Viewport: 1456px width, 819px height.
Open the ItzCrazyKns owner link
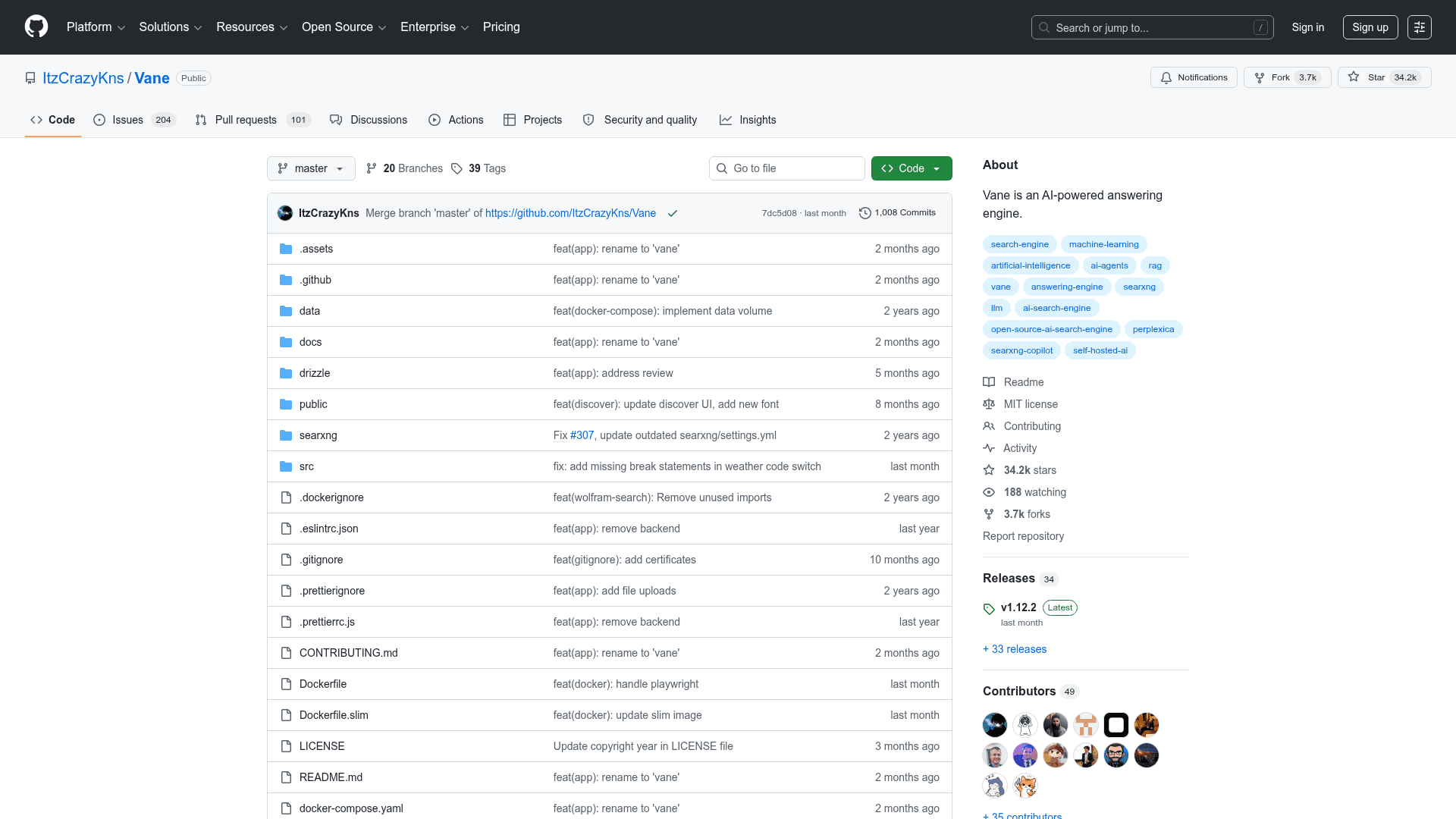[x=83, y=78]
